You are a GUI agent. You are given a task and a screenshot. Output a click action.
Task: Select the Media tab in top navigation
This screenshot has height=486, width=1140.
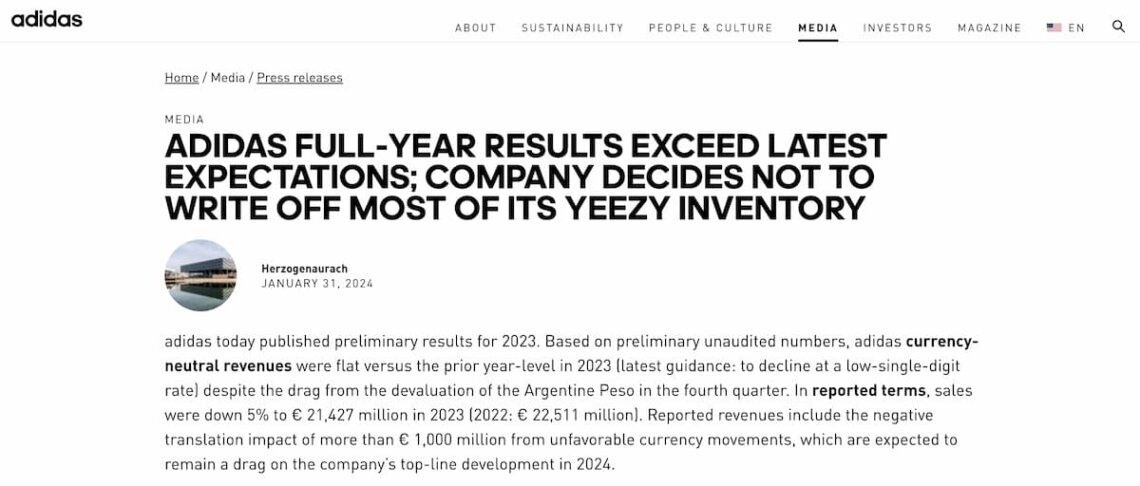click(818, 28)
